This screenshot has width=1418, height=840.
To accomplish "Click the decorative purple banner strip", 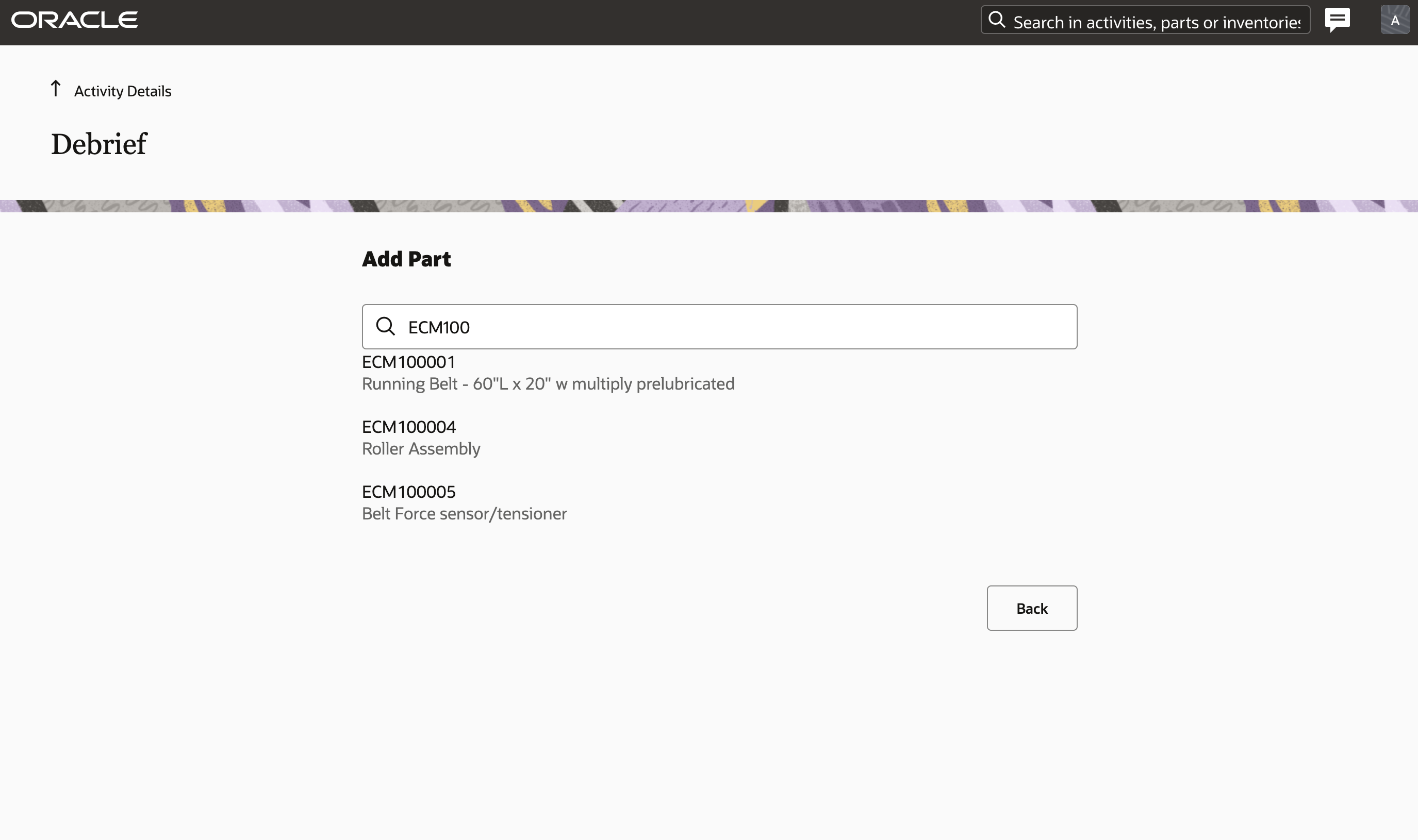I will pyautogui.click(x=708, y=206).
